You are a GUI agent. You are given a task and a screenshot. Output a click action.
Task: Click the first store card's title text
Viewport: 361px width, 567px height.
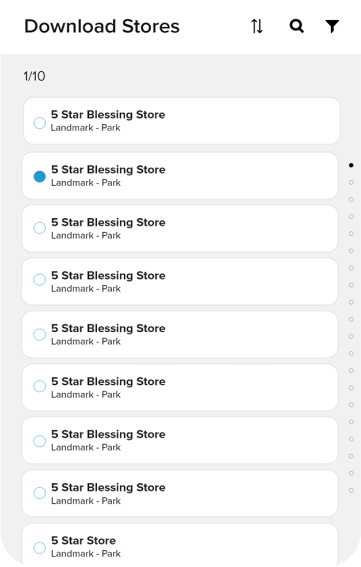108,115
